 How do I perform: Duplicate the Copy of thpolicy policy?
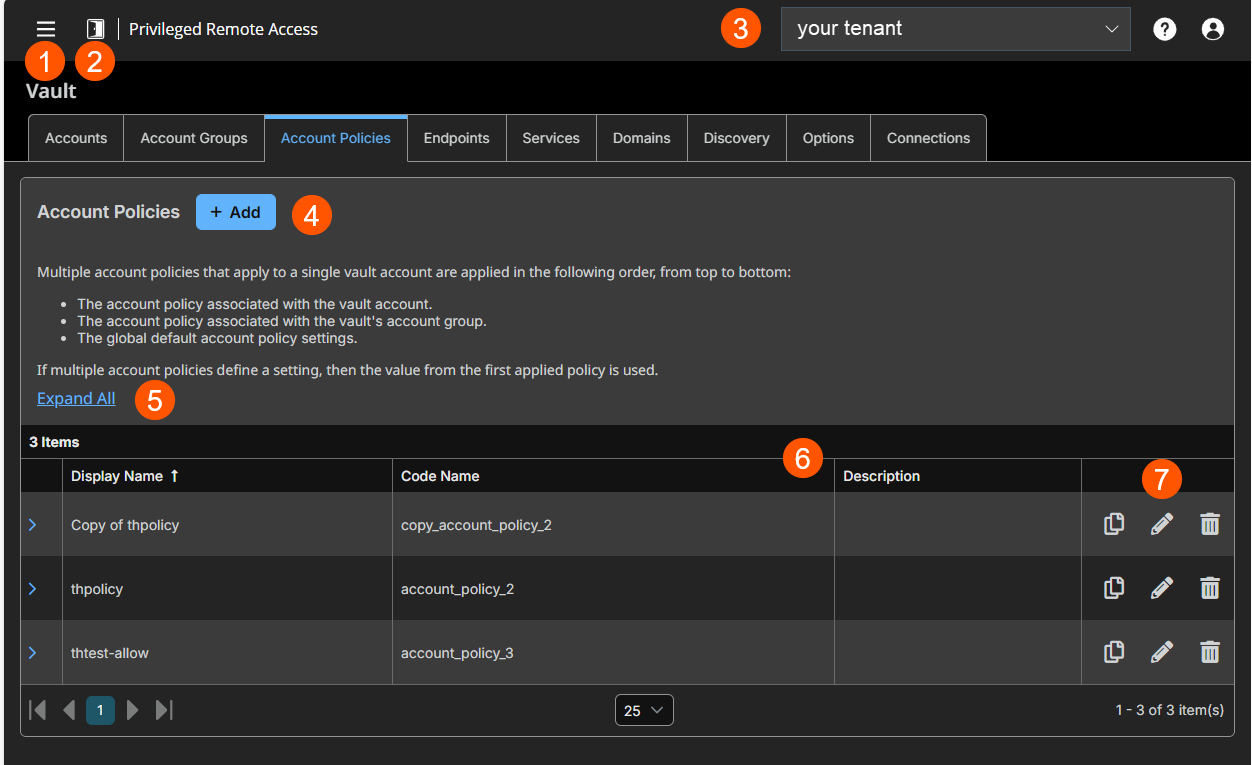click(1113, 523)
